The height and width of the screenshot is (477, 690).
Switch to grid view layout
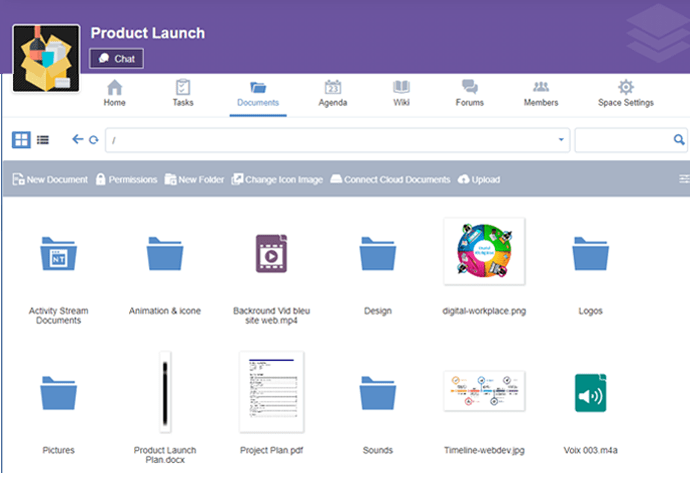coord(21,140)
